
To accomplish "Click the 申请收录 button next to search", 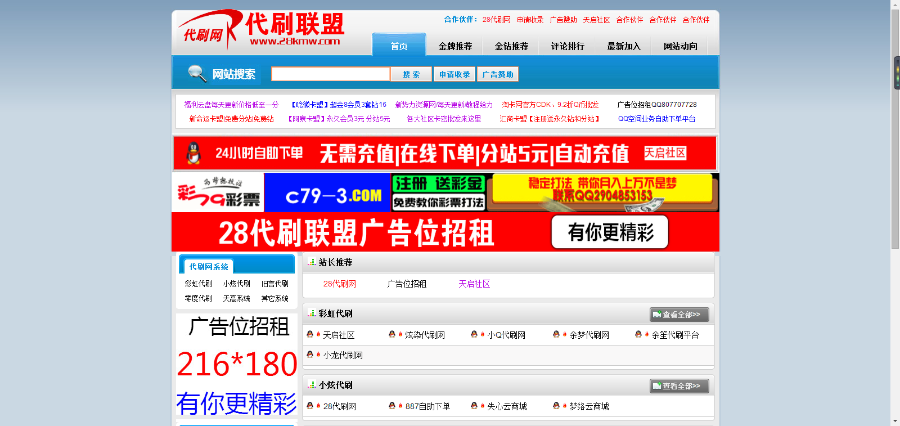I will pyautogui.click(x=455, y=74).
